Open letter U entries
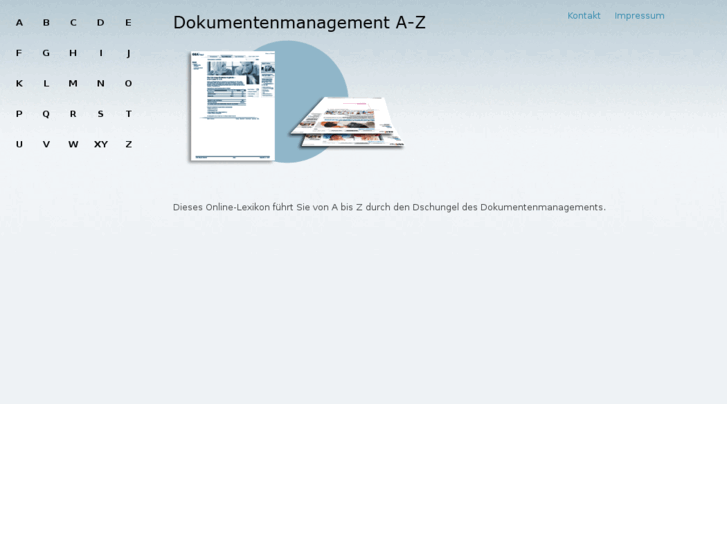Viewport: 727px width, 545px height. tap(19, 145)
